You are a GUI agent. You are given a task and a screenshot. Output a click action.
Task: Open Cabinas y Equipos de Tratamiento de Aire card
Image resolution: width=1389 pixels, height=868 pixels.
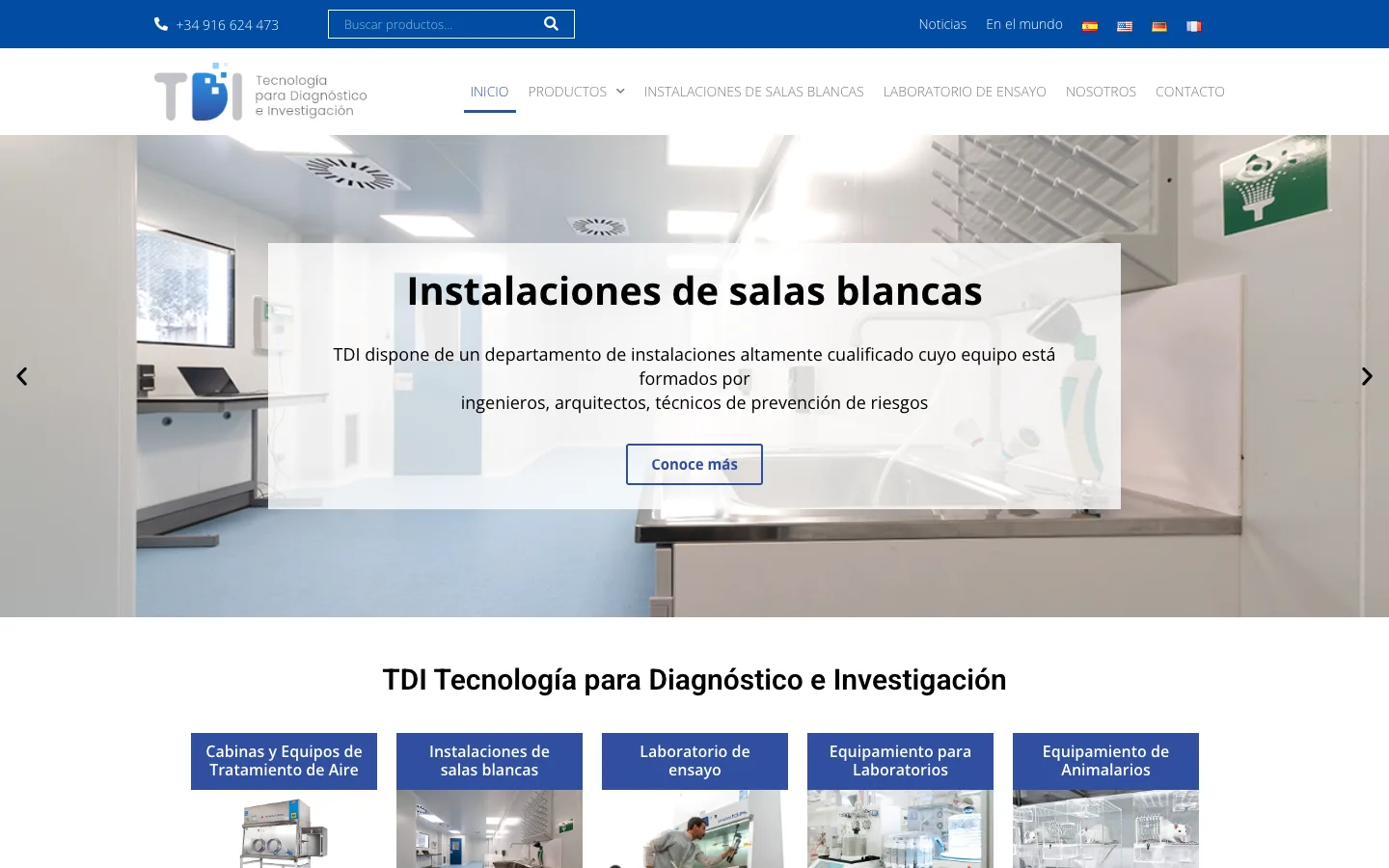coord(284,761)
